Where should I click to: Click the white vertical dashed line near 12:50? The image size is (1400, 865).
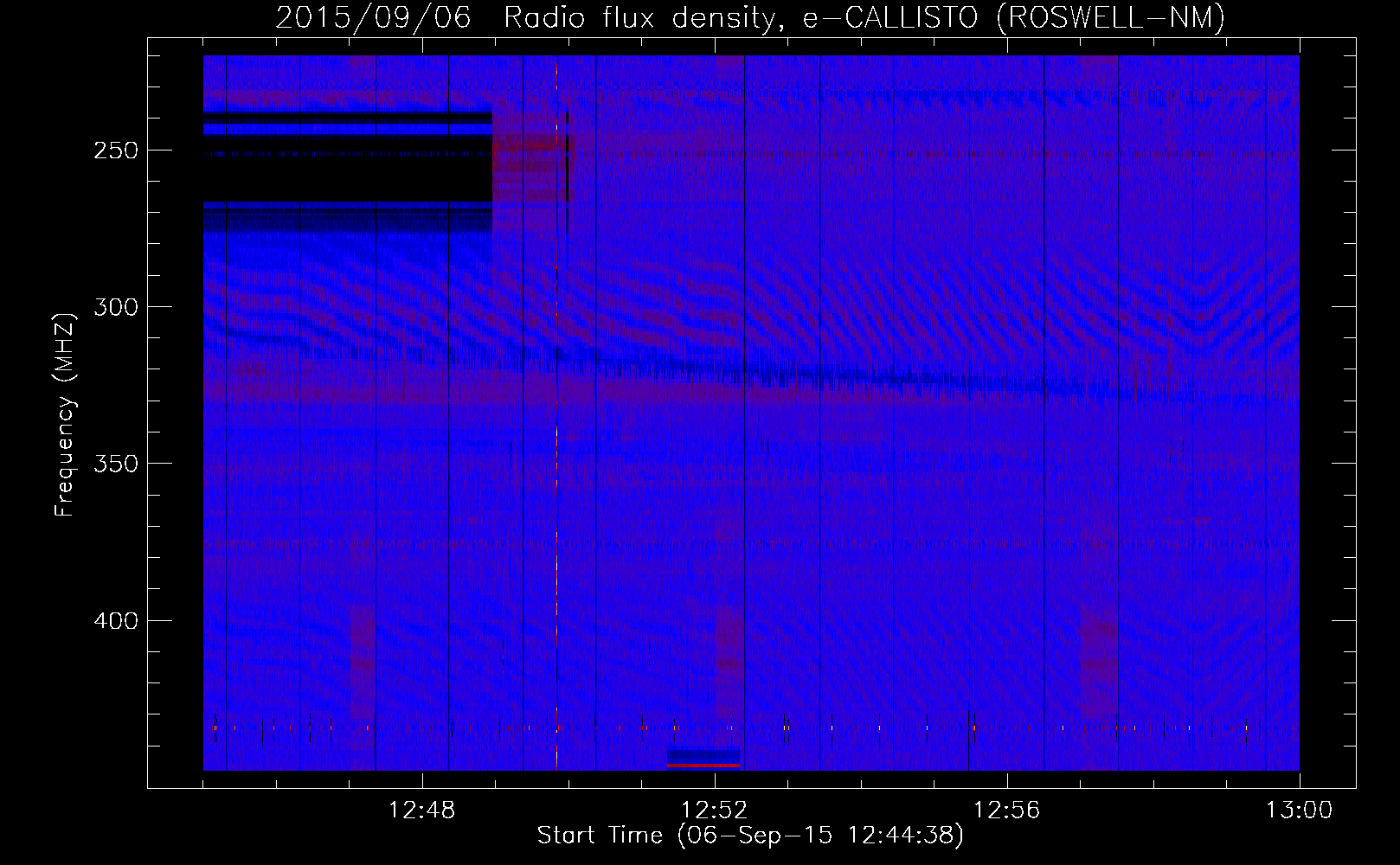point(556,413)
